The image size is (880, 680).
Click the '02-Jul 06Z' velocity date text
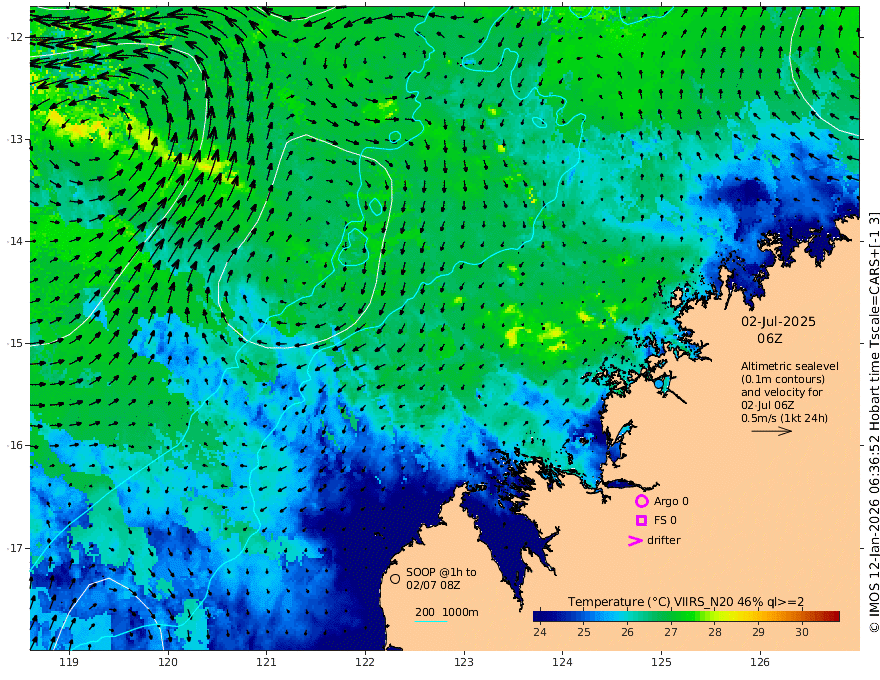pos(768,405)
